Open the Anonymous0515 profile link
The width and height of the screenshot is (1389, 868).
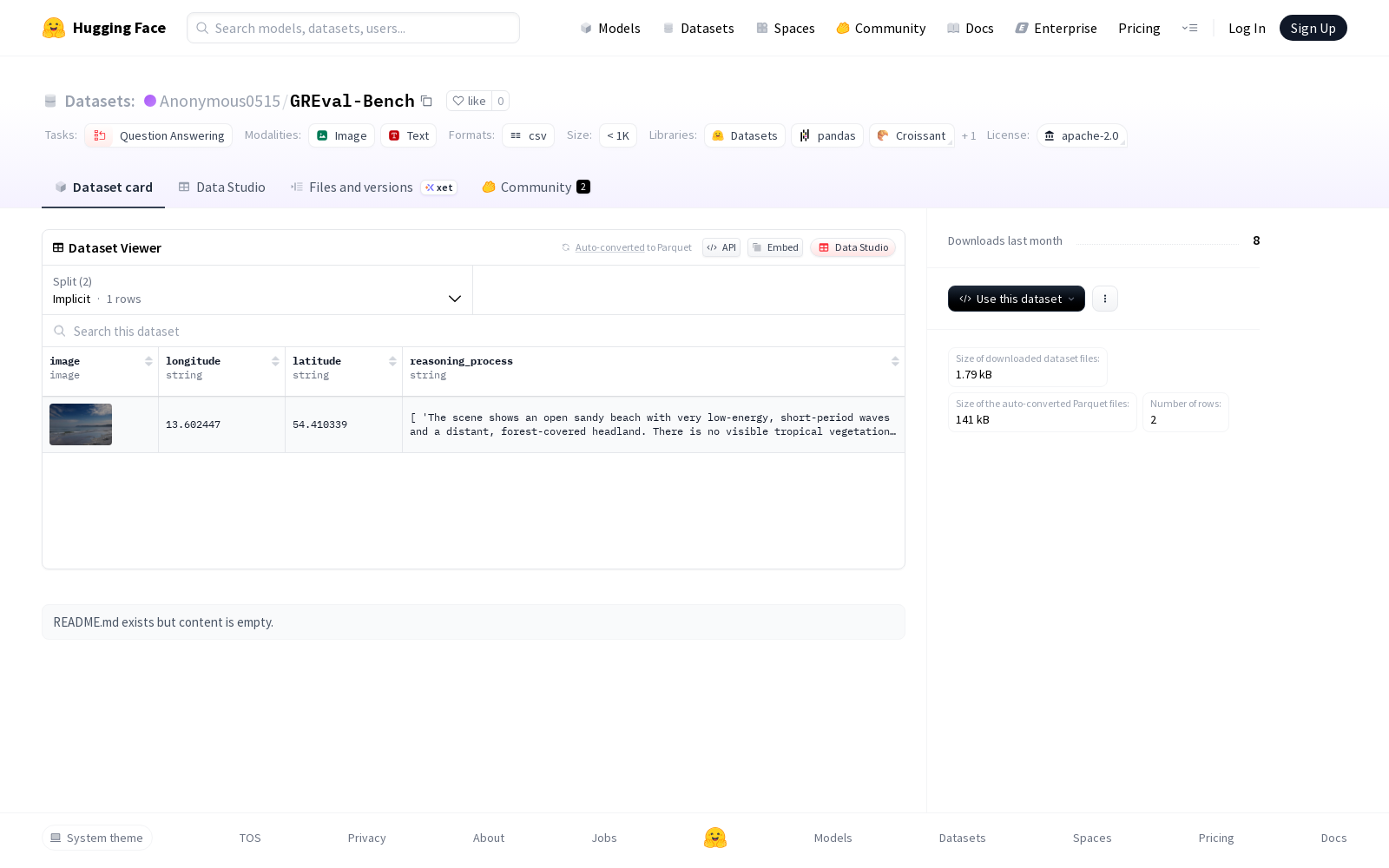pos(220,101)
